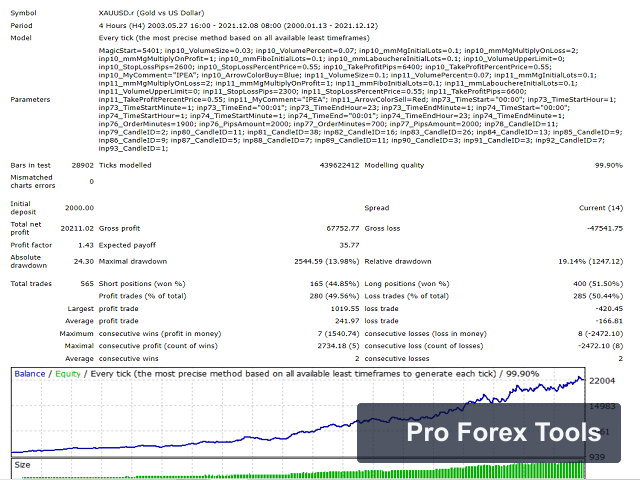
Task: Select the total trades value '565'
Action: [x=87, y=284]
